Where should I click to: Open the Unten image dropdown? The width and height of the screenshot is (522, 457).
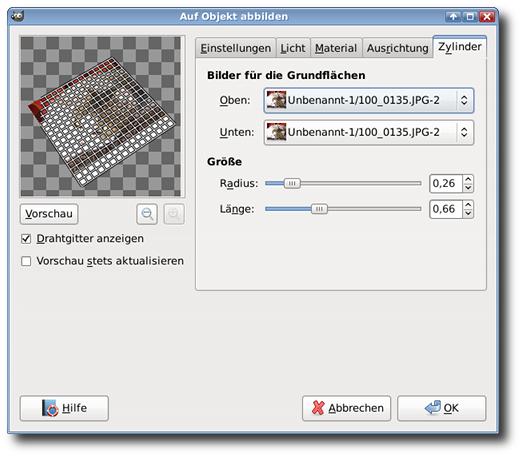pos(369,132)
